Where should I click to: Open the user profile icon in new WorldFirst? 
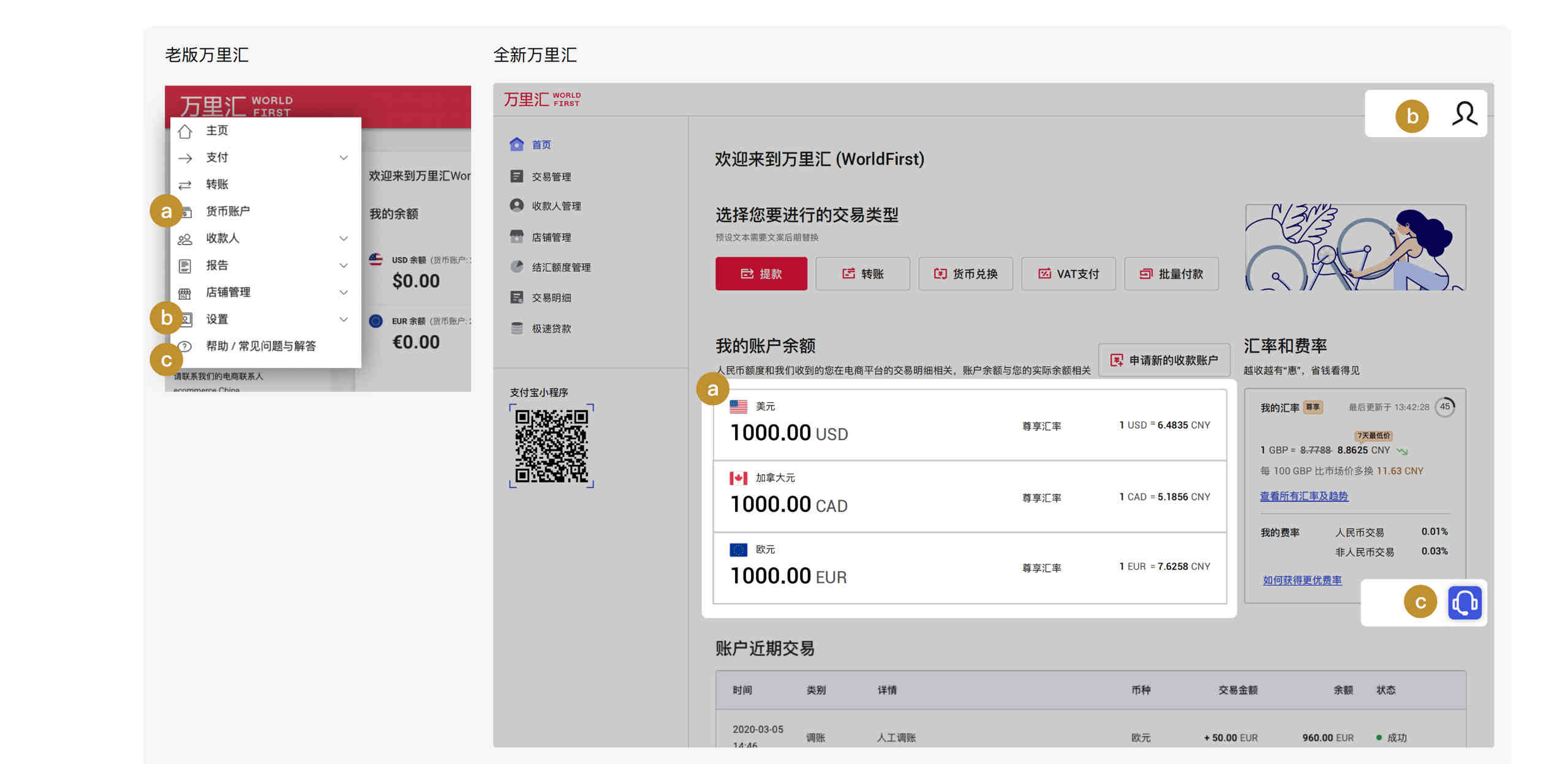[1464, 114]
